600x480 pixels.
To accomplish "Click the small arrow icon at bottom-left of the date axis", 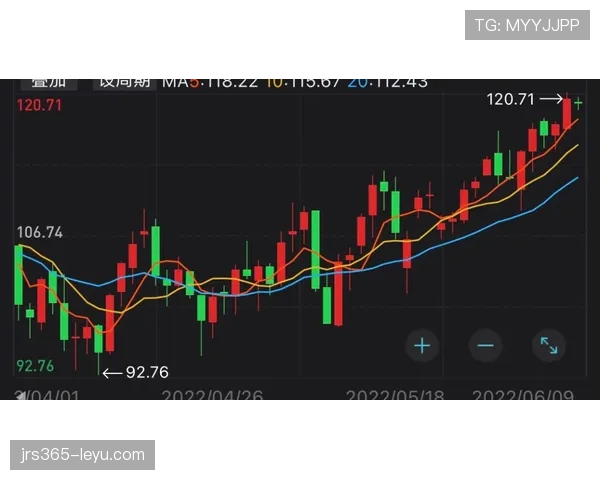I will 19,396.
